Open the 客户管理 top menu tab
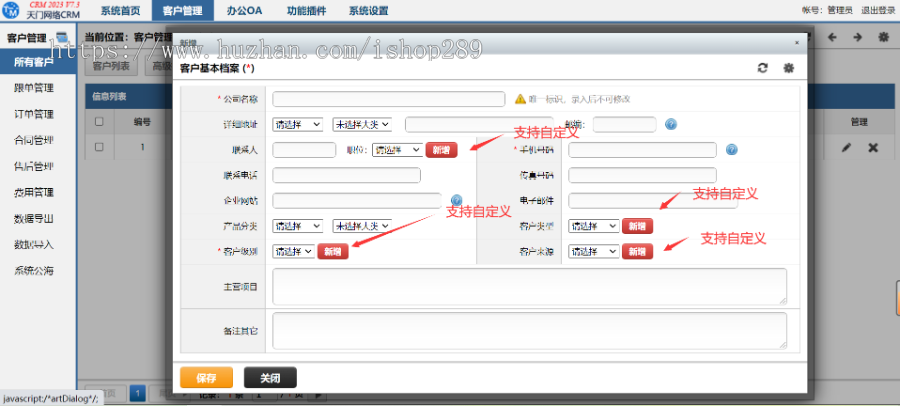 (x=183, y=10)
